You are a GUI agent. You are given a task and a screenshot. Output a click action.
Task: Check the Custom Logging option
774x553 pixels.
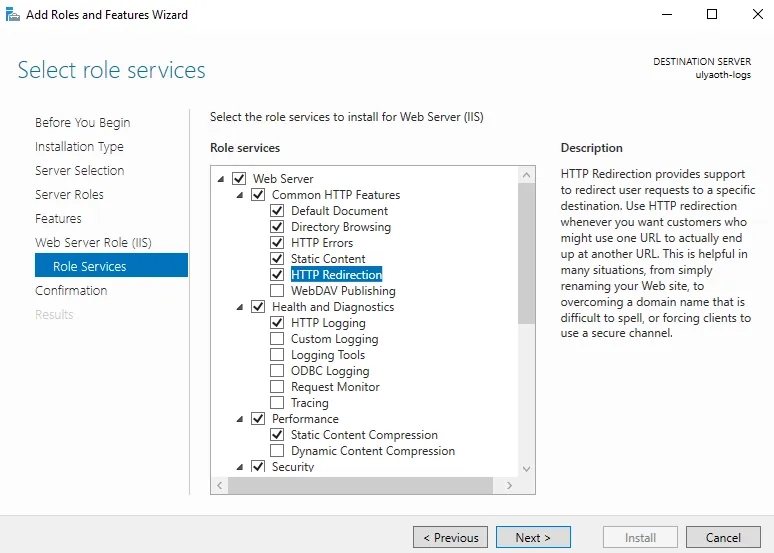pyautogui.click(x=277, y=339)
